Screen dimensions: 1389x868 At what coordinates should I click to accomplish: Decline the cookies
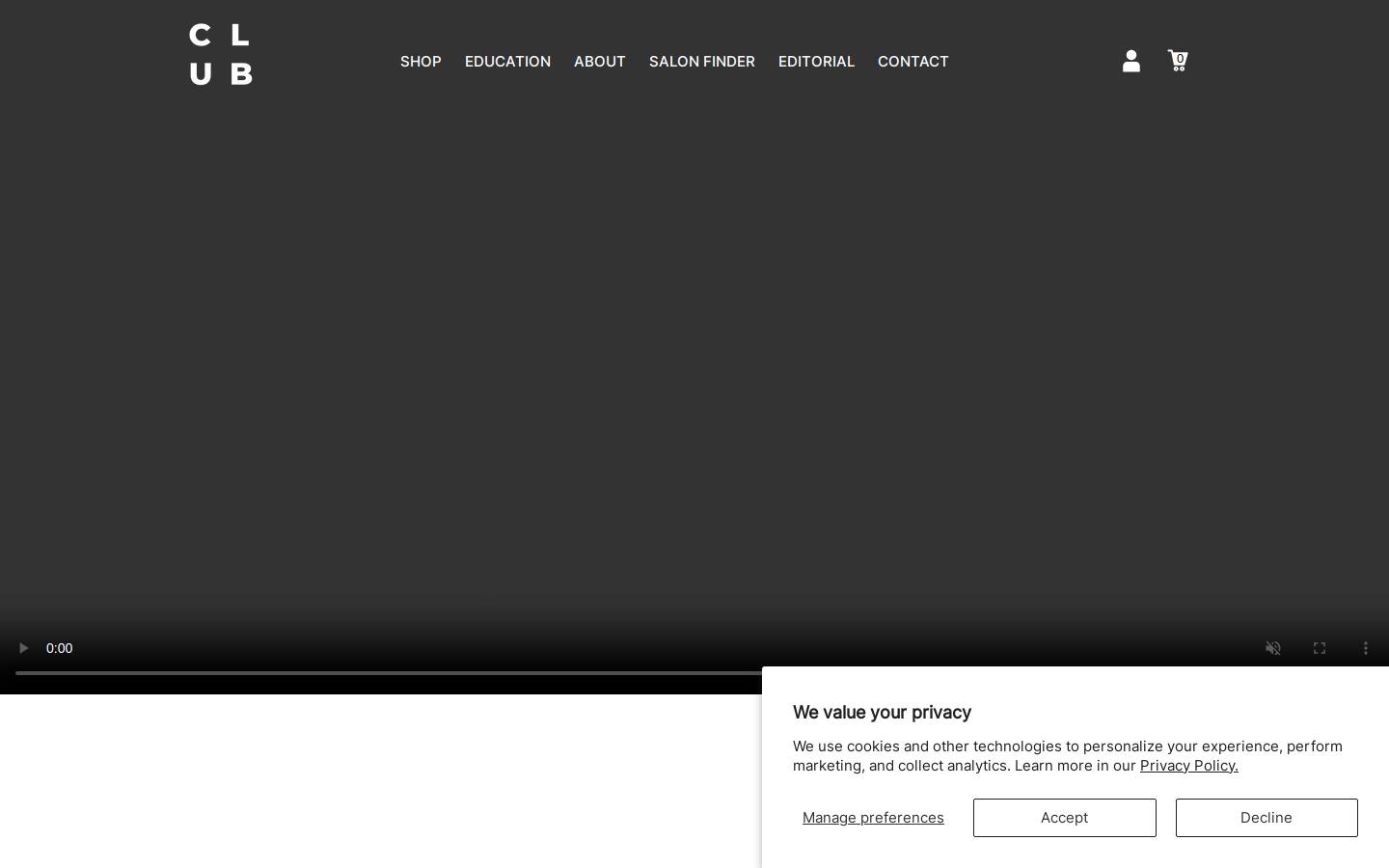(x=1266, y=818)
